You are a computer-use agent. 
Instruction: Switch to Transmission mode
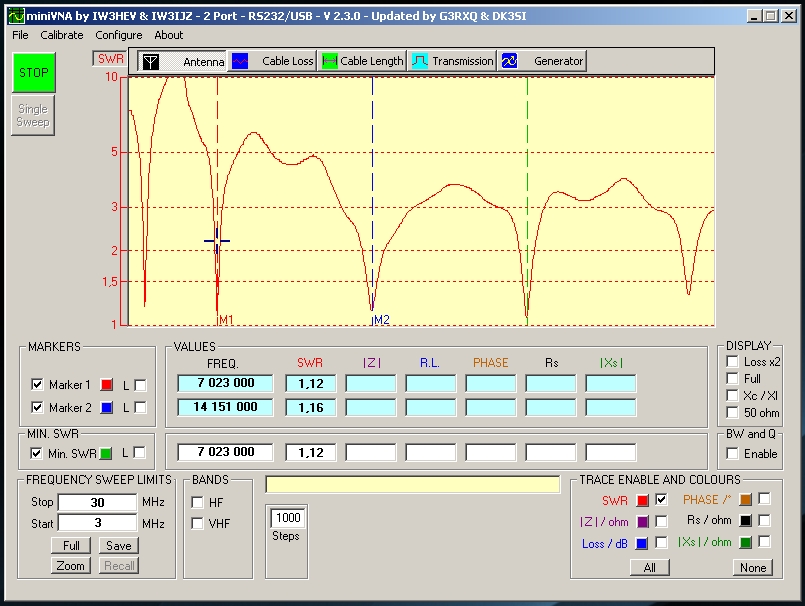coord(452,61)
